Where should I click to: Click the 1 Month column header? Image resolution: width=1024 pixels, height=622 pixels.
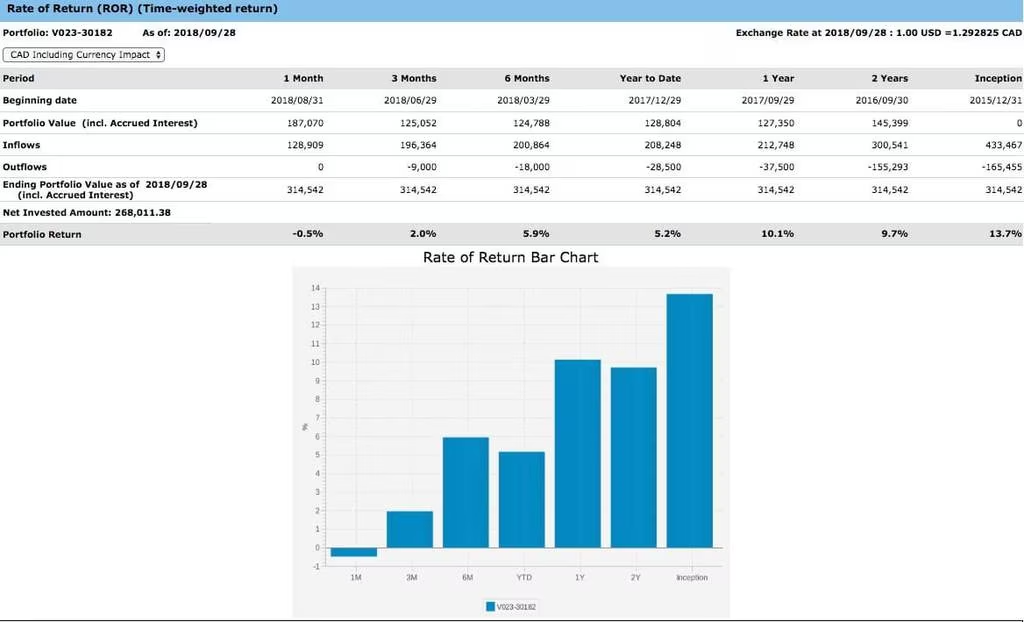pyautogui.click(x=304, y=78)
